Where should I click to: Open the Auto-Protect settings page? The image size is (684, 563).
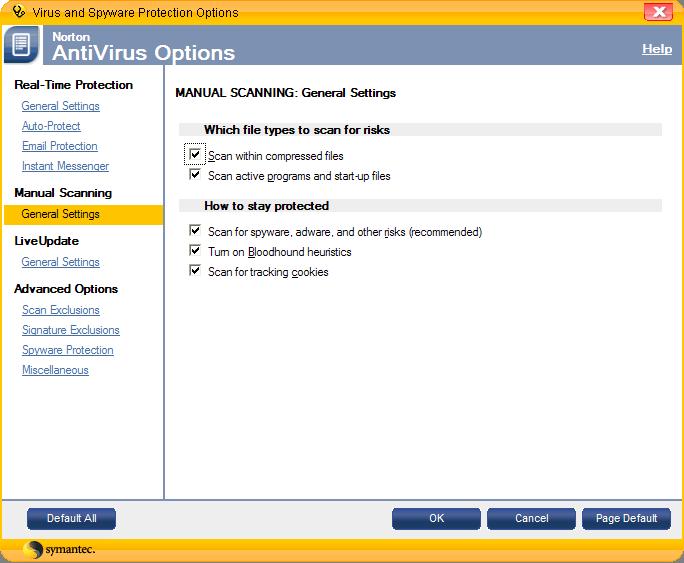click(x=51, y=126)
